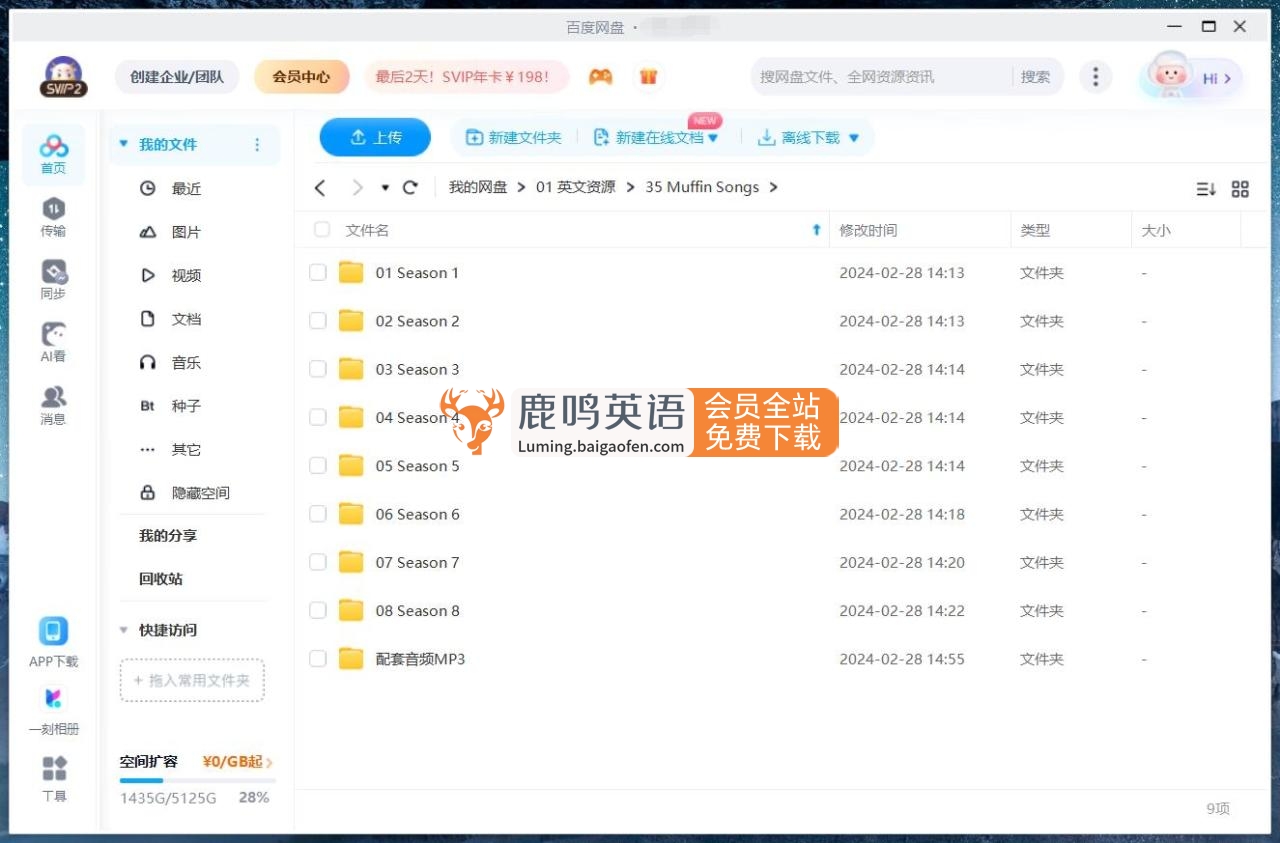This screenshot has width=1280, height=843.
Task: Click the SVIP年卡￥198 promotion
Action: [x=466, y=77]
